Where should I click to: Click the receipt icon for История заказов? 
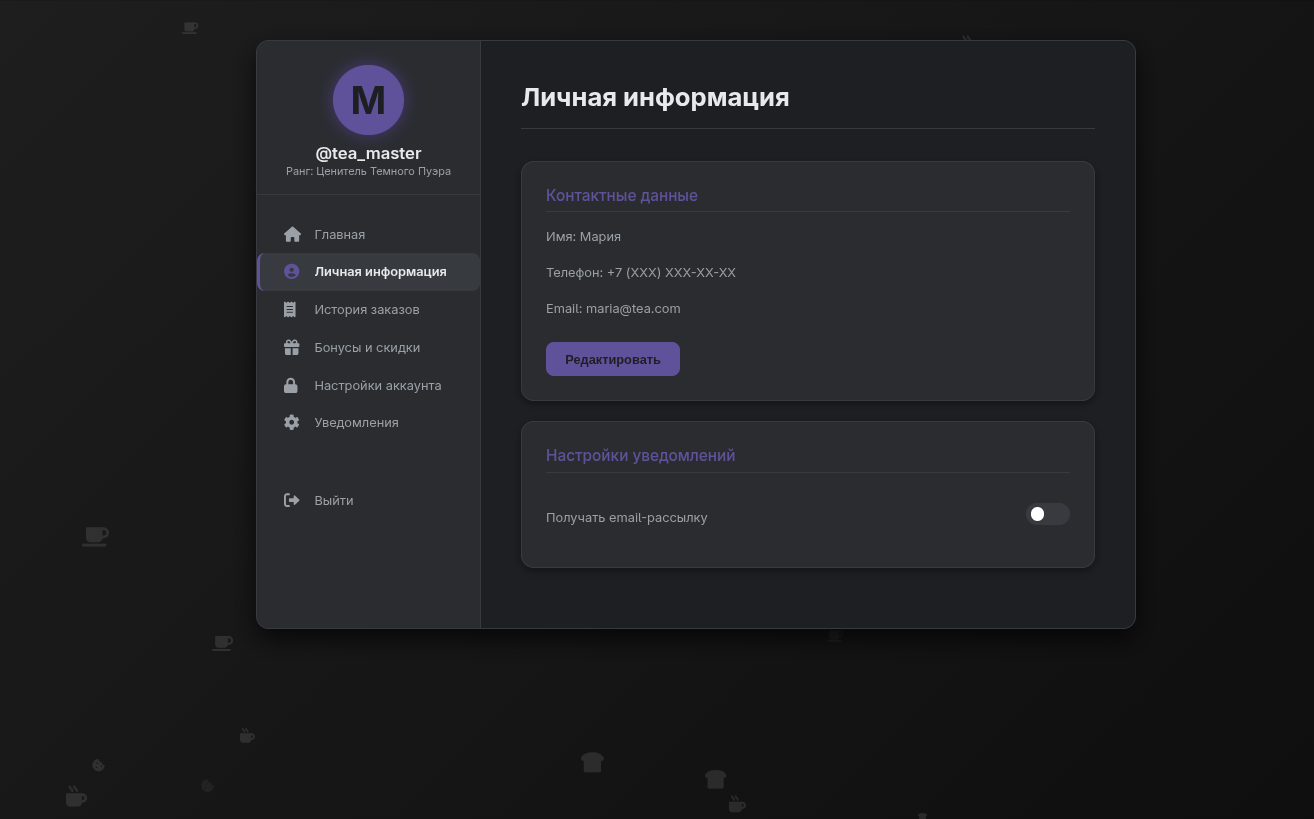pyautogui.click(x=290, y=310)
